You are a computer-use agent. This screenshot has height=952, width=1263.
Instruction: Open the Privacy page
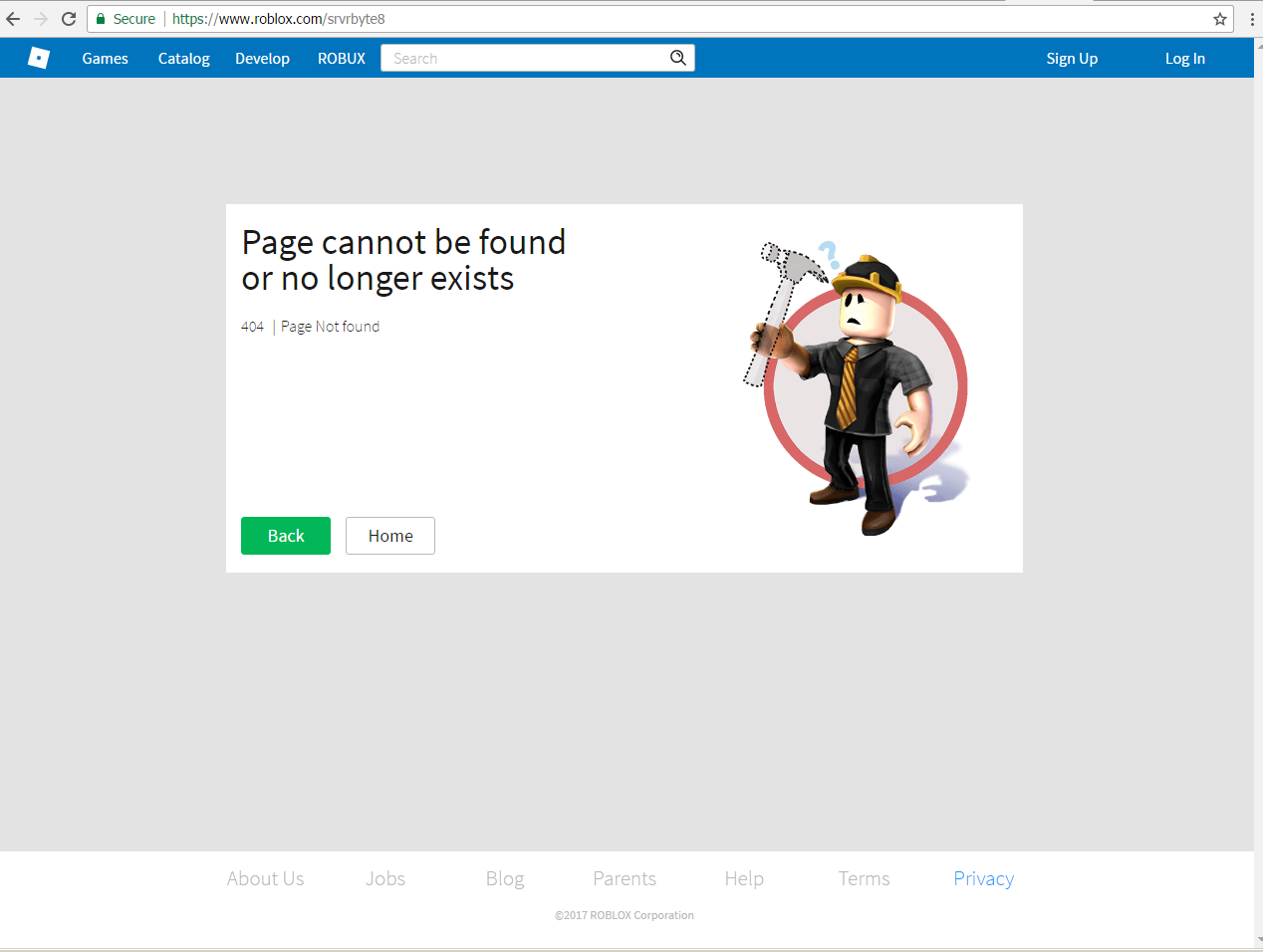pos(983,878)
